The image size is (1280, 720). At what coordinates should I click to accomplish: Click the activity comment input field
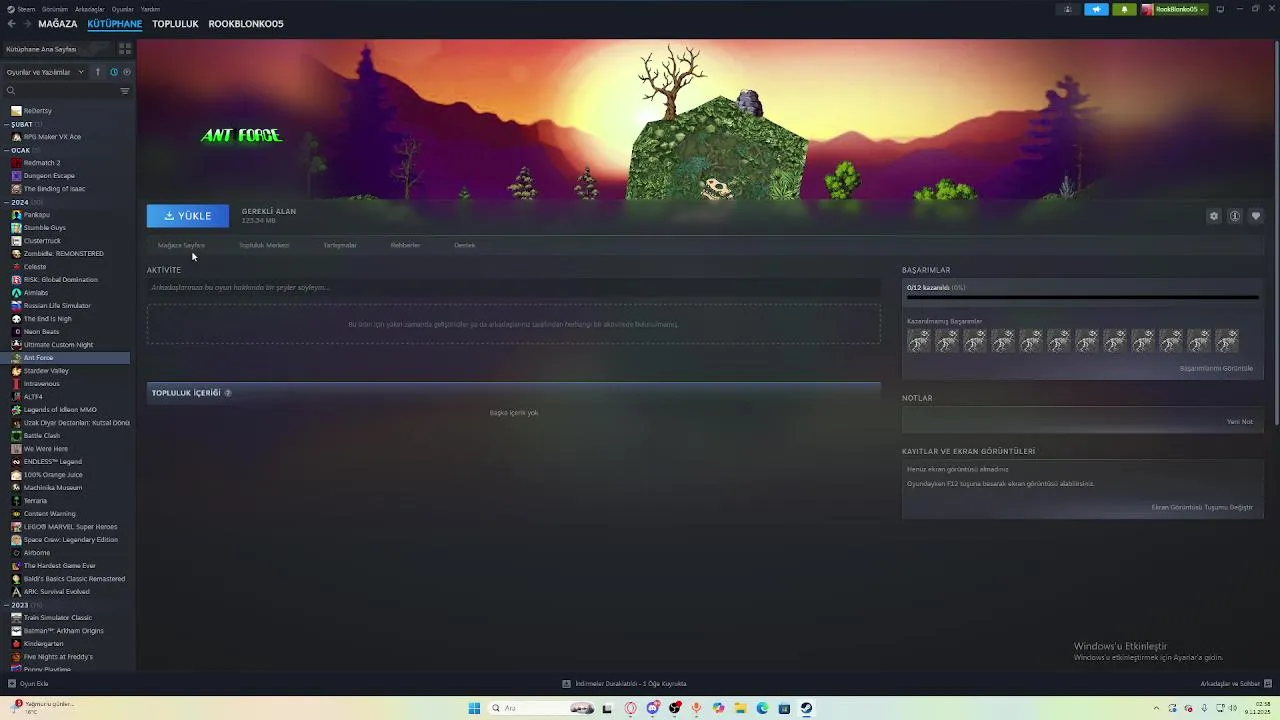(514, 288)
